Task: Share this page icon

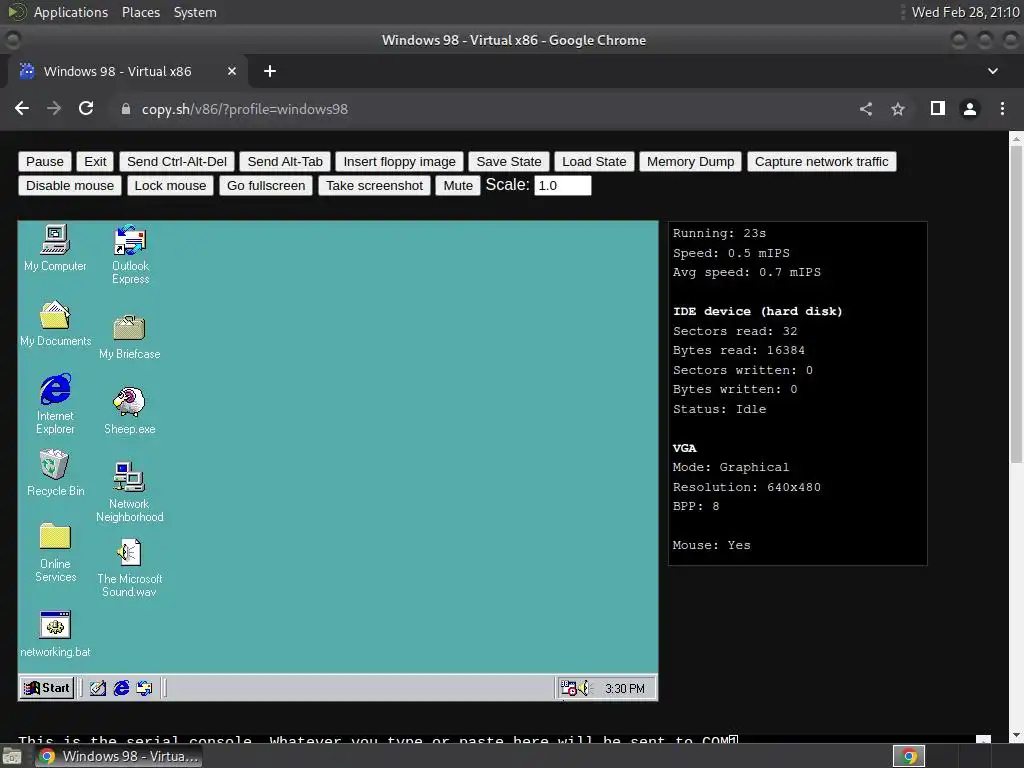Action: [866, 109]
